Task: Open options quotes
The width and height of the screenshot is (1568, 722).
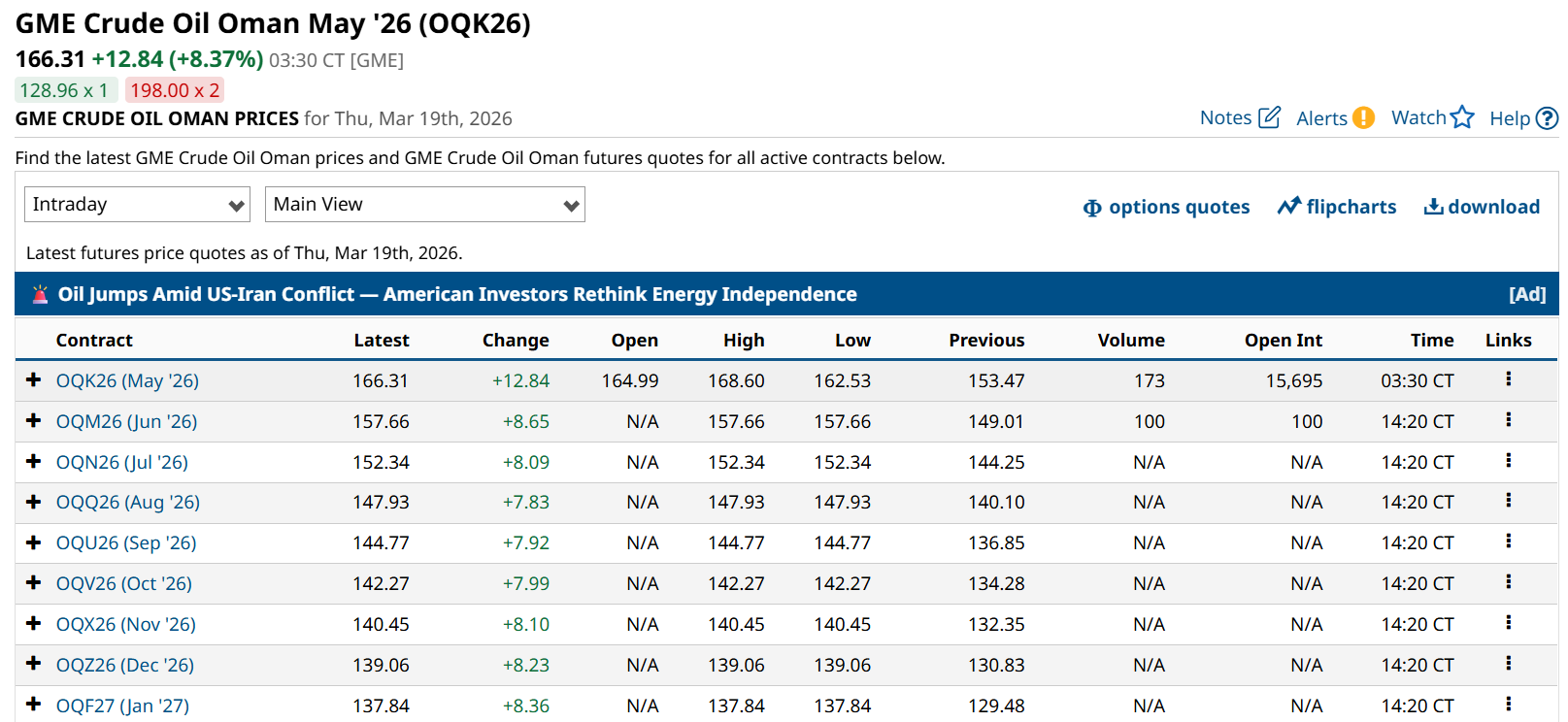Action: tap(1166, 207)
